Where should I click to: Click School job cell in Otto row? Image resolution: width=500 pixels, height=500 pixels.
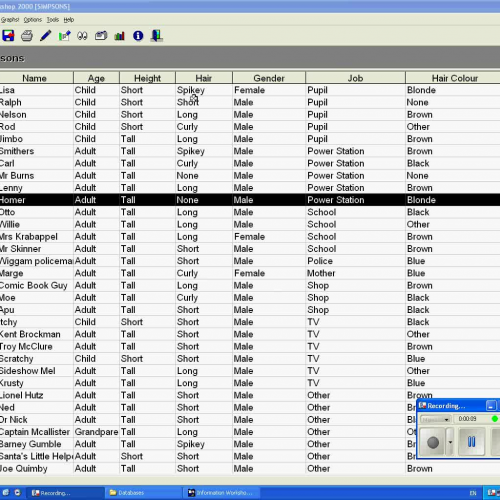(x=355, y=212)
